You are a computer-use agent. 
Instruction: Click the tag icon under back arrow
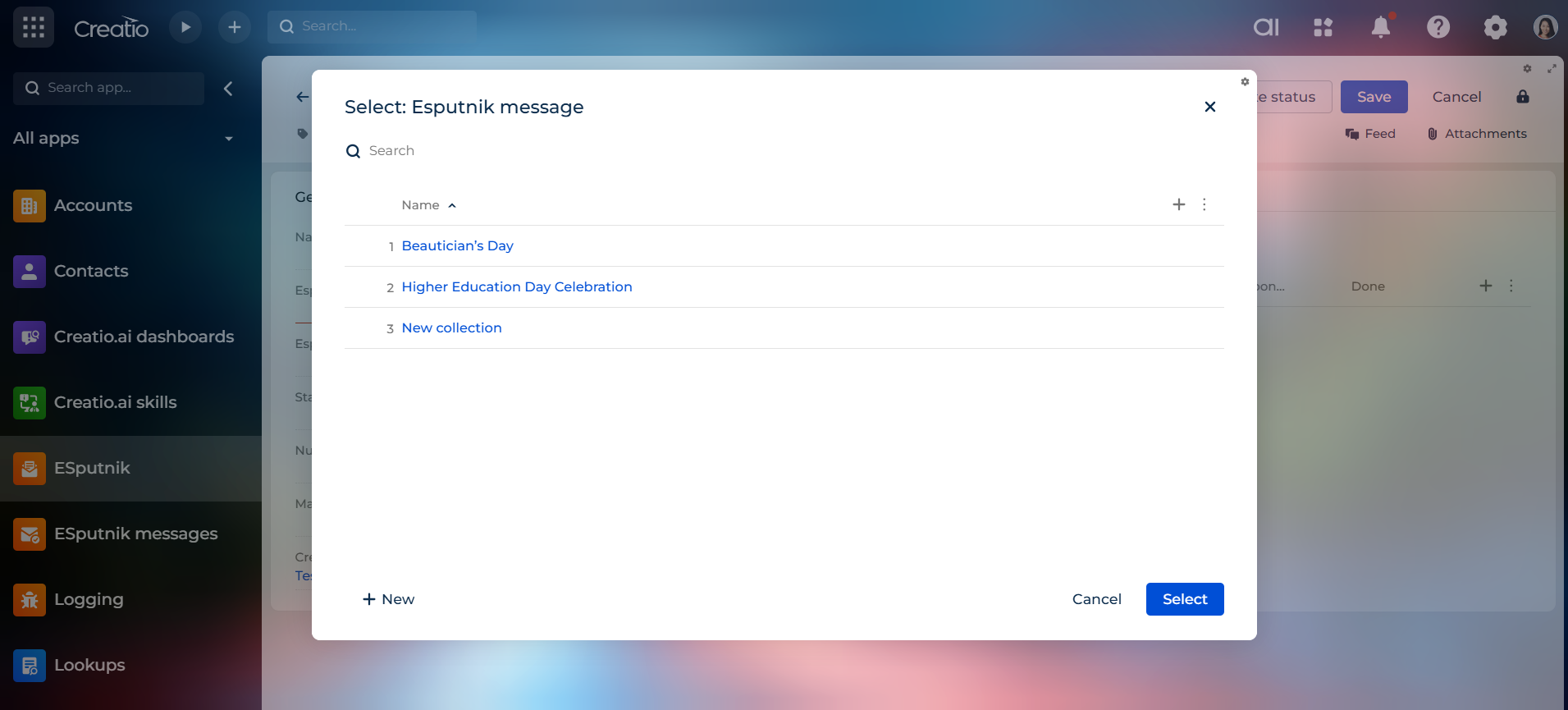pyautogui.click(x=302, y=134)
